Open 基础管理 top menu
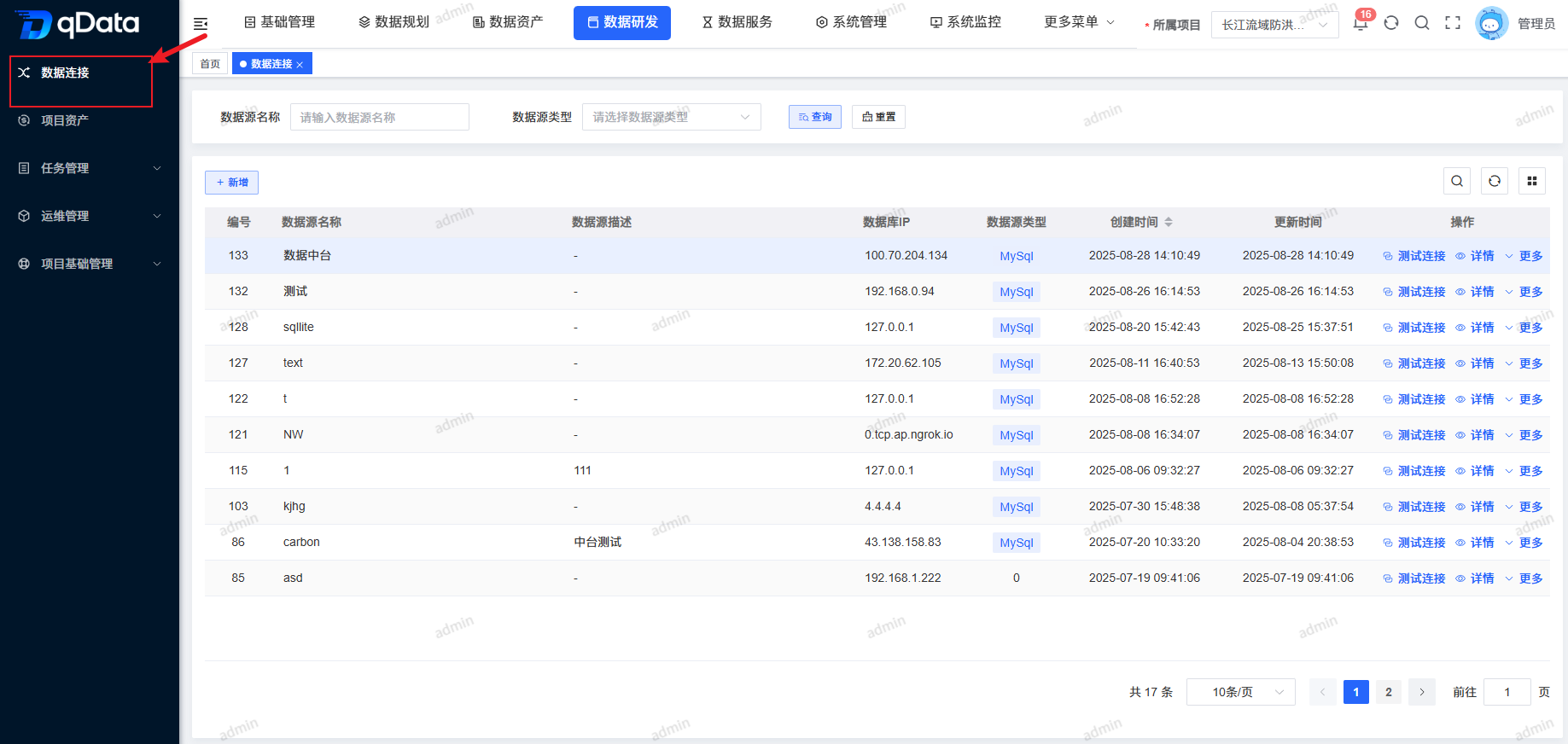The height and width of the screenshot is (744, 1568). click(x=280, y=22)
